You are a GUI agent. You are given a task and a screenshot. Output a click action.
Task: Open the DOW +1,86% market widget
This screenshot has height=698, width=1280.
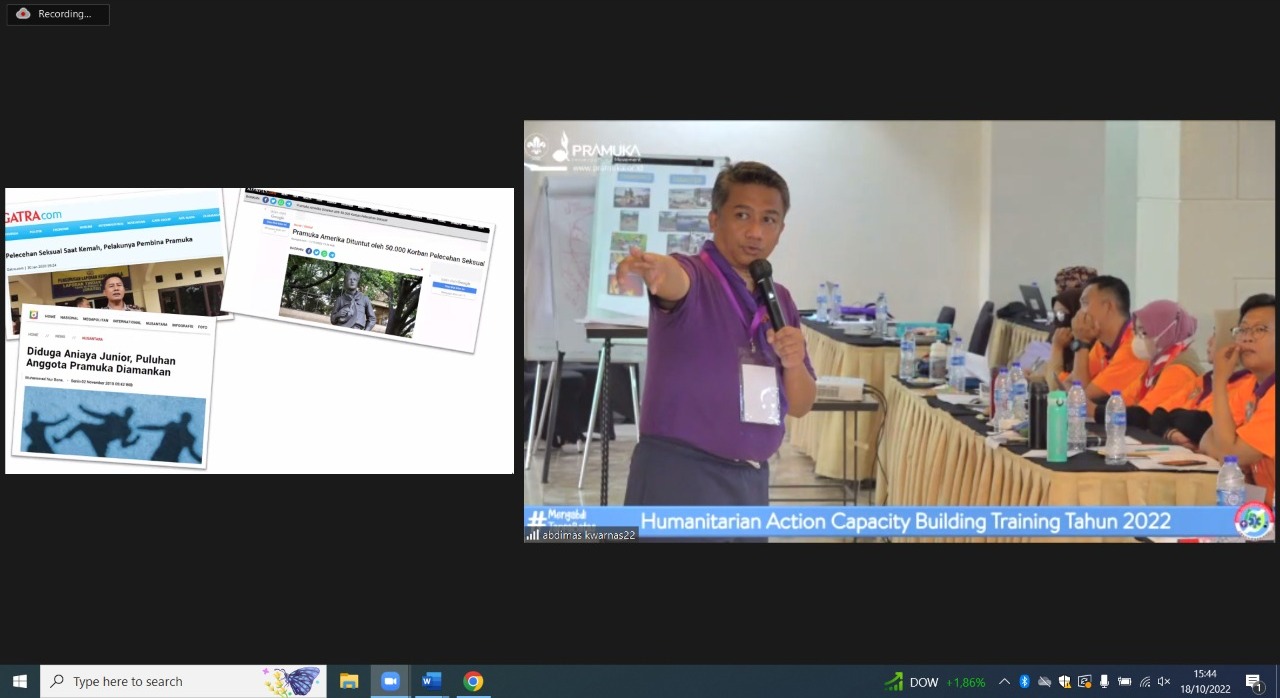(935, 682)
